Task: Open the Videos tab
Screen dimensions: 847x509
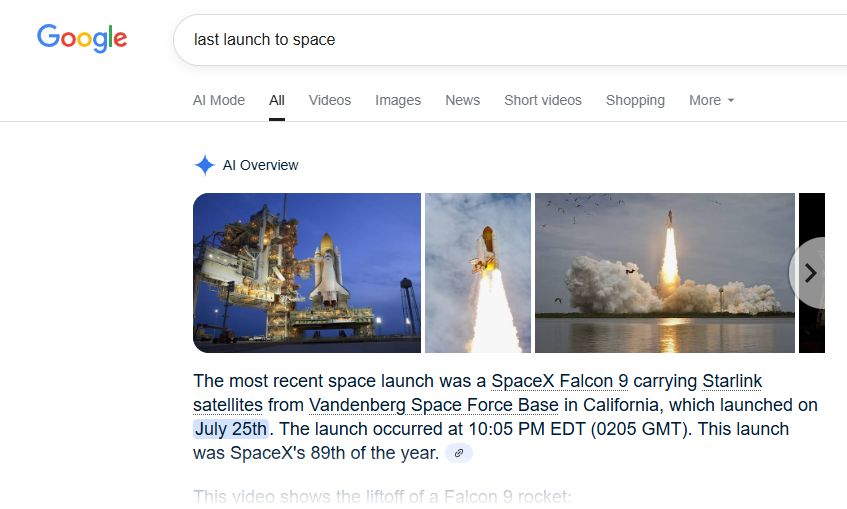Action: pos(330,101)
